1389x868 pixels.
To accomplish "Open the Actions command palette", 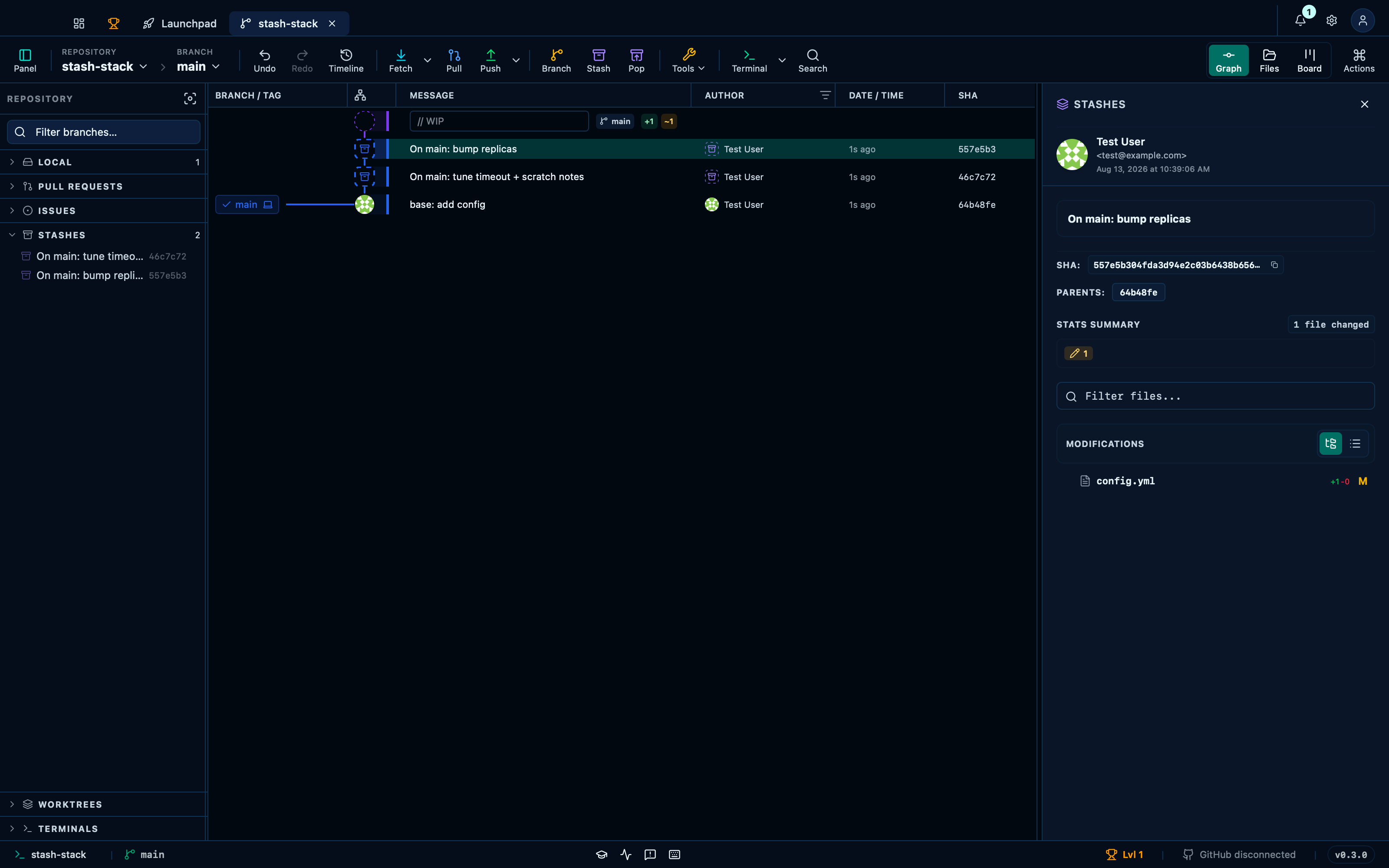I will click(x=1359, y=60).
